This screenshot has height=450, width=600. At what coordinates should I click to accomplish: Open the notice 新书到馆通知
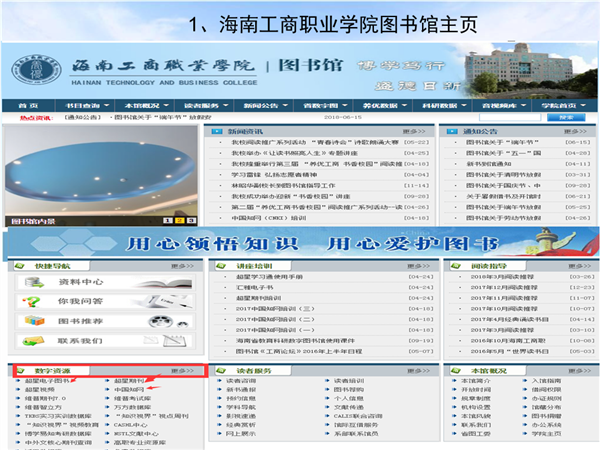(489, 164)
